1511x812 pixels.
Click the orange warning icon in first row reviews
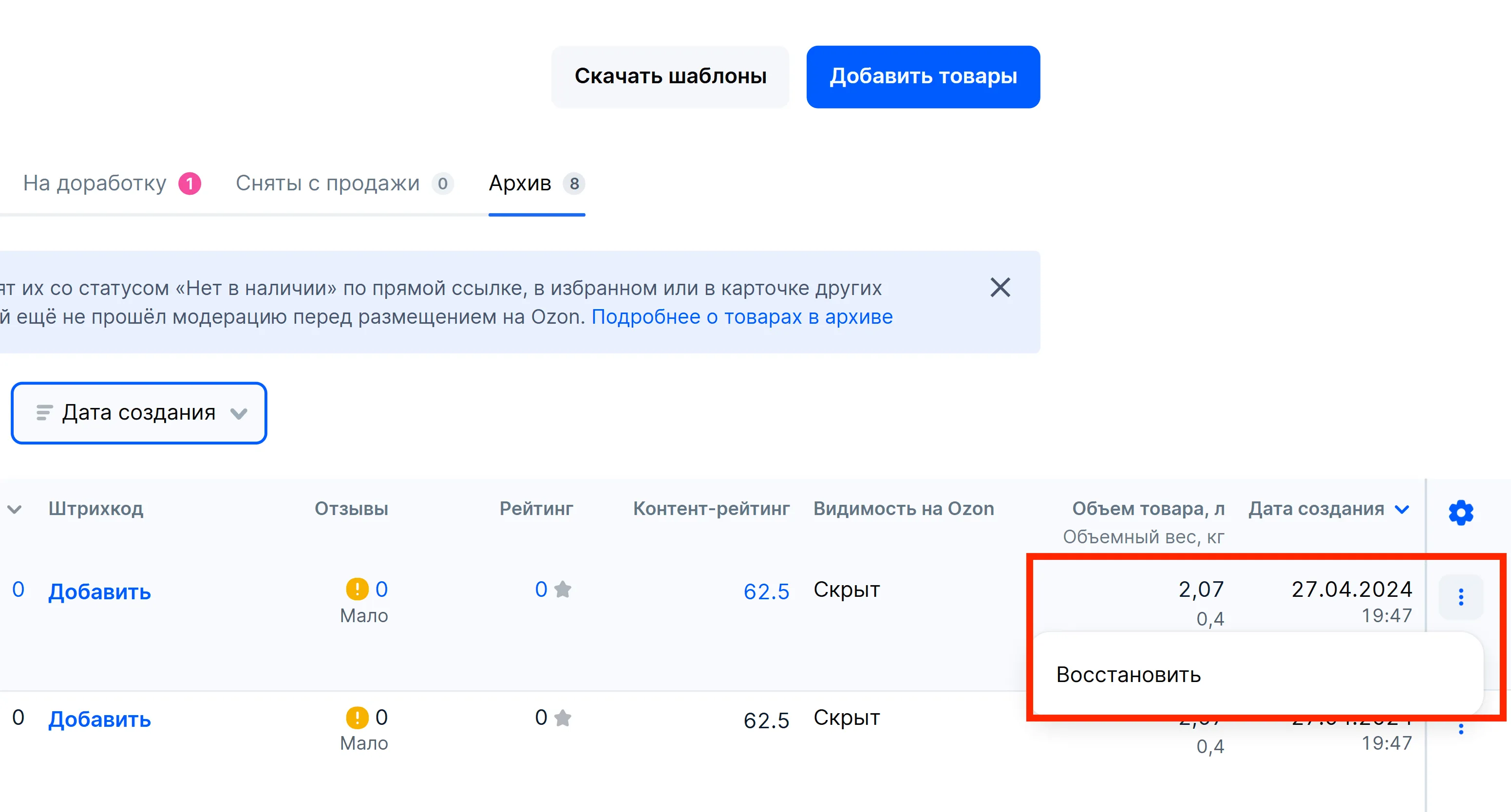(357, 589)
